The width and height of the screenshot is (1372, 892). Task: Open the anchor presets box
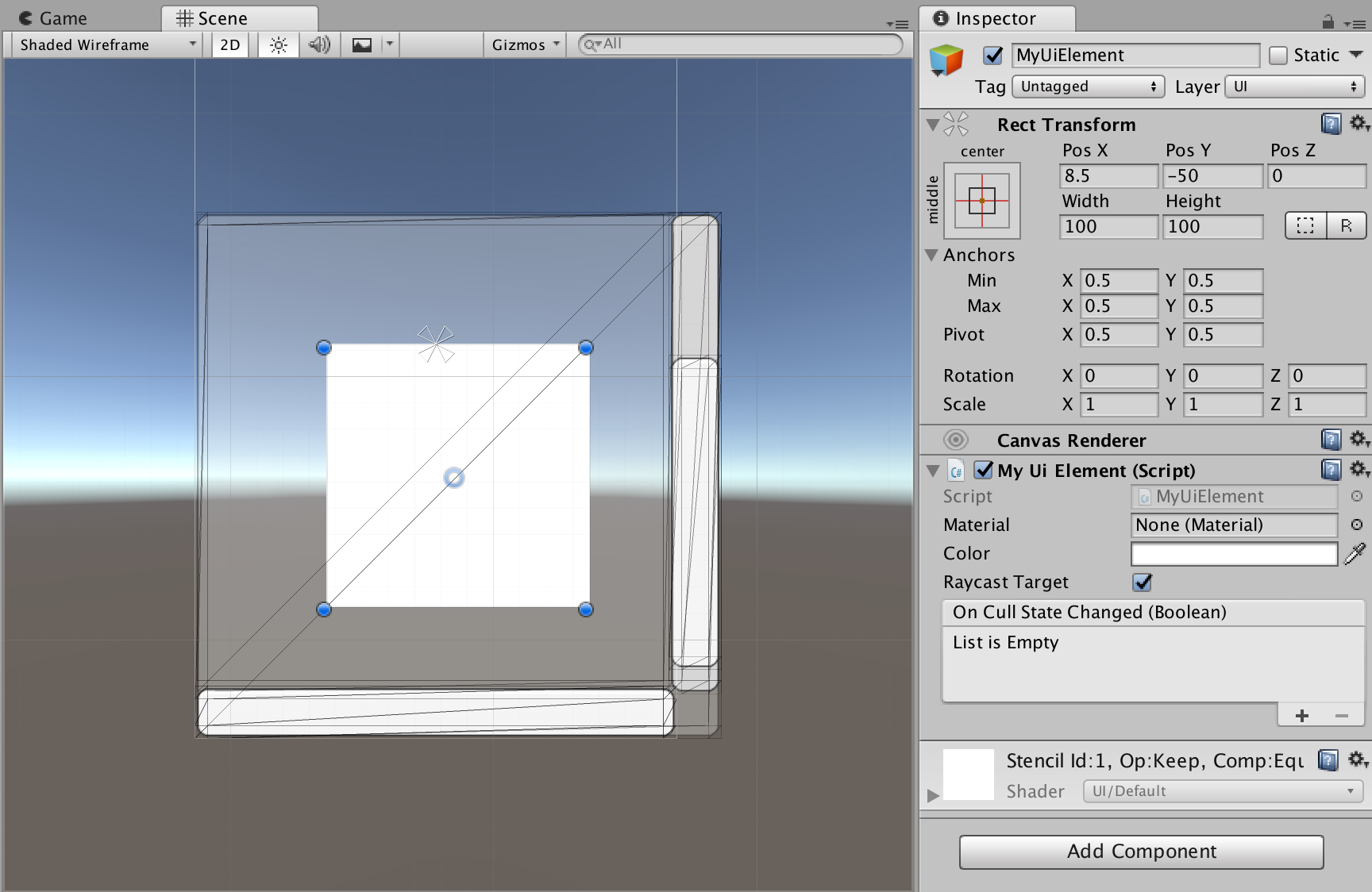982,201
